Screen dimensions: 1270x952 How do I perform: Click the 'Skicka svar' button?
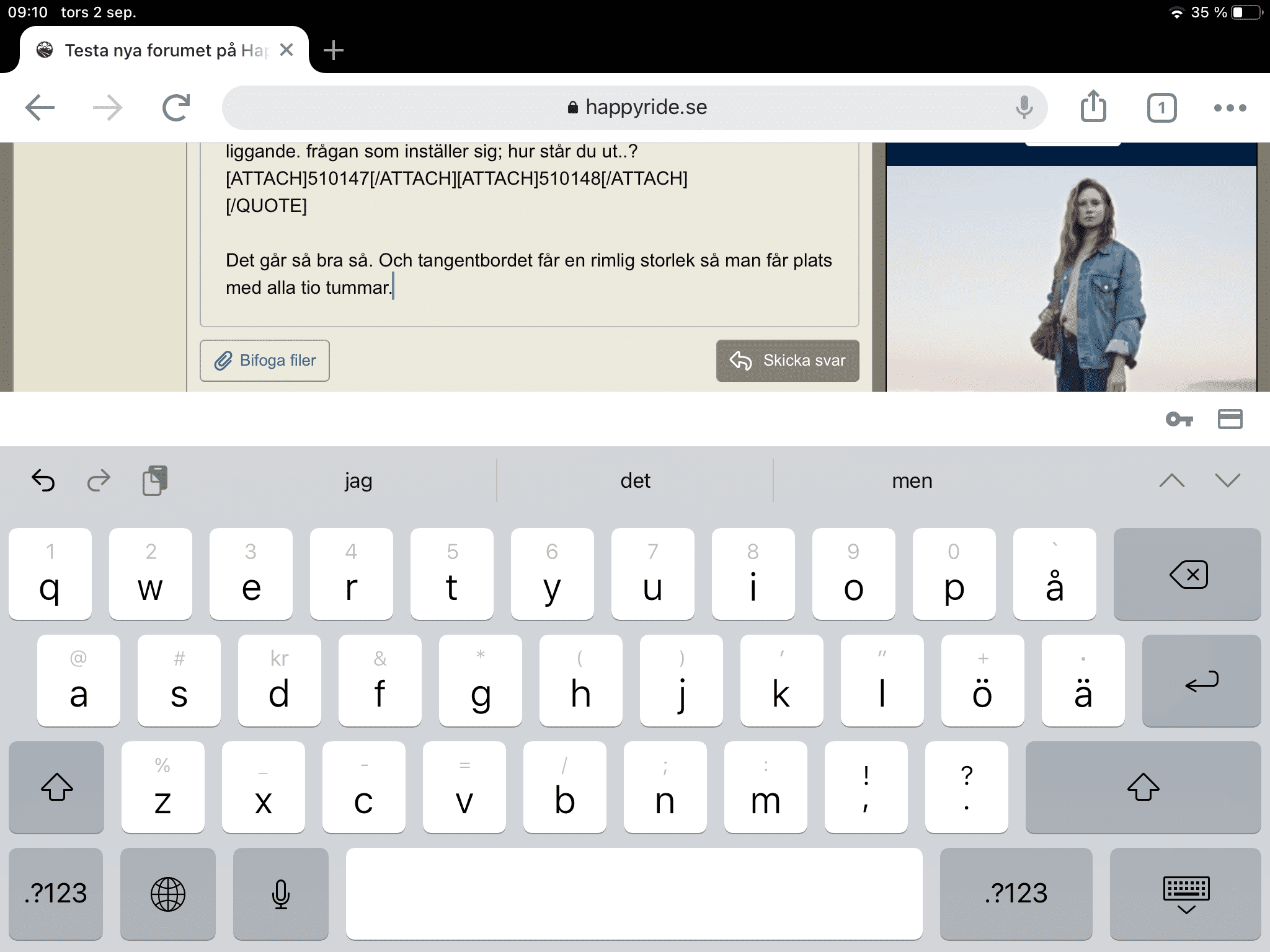pos(788,360)
